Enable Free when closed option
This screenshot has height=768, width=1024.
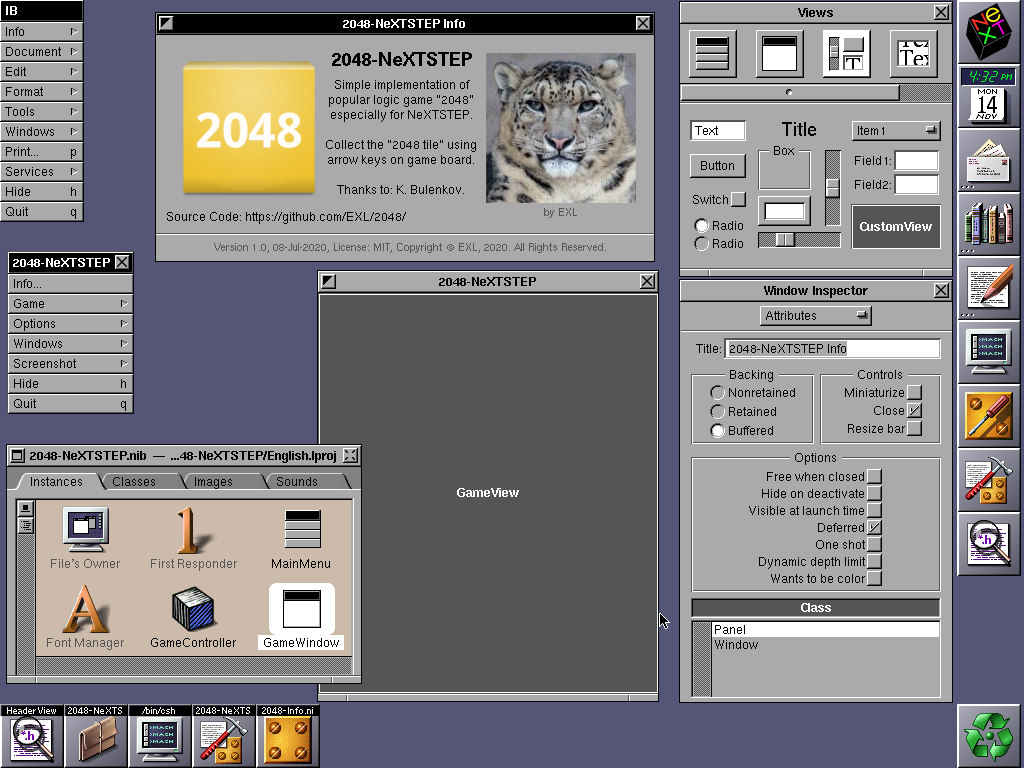point(874,477)
